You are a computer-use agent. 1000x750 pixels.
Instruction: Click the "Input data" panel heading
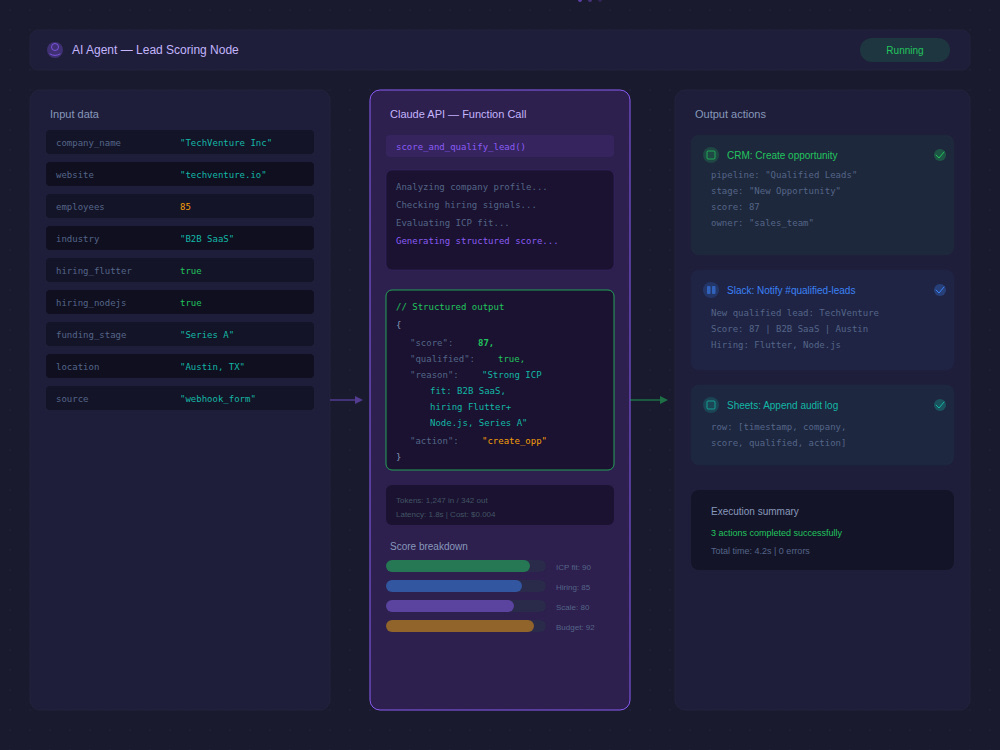[x=75, y=114]
